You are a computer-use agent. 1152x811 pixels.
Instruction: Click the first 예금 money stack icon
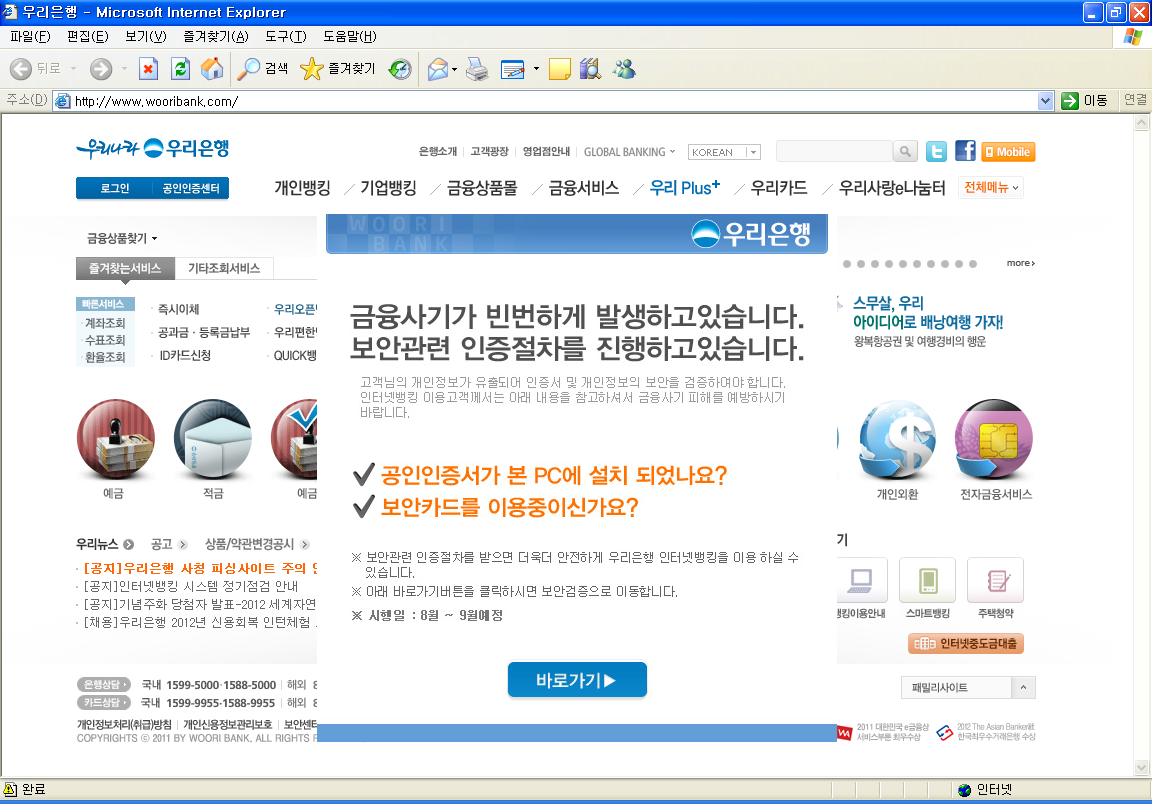click(115, 439)
